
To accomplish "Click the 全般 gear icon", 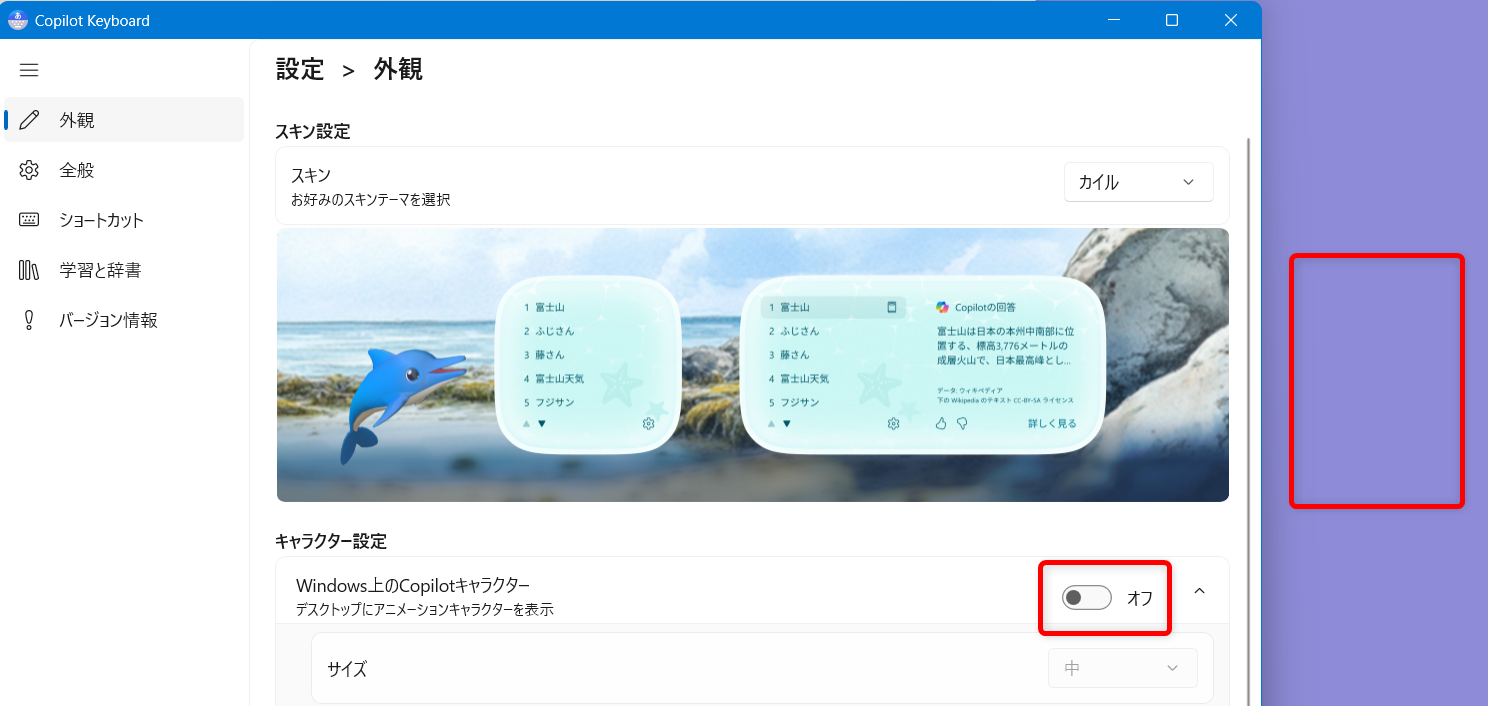I will pos(29,170).
